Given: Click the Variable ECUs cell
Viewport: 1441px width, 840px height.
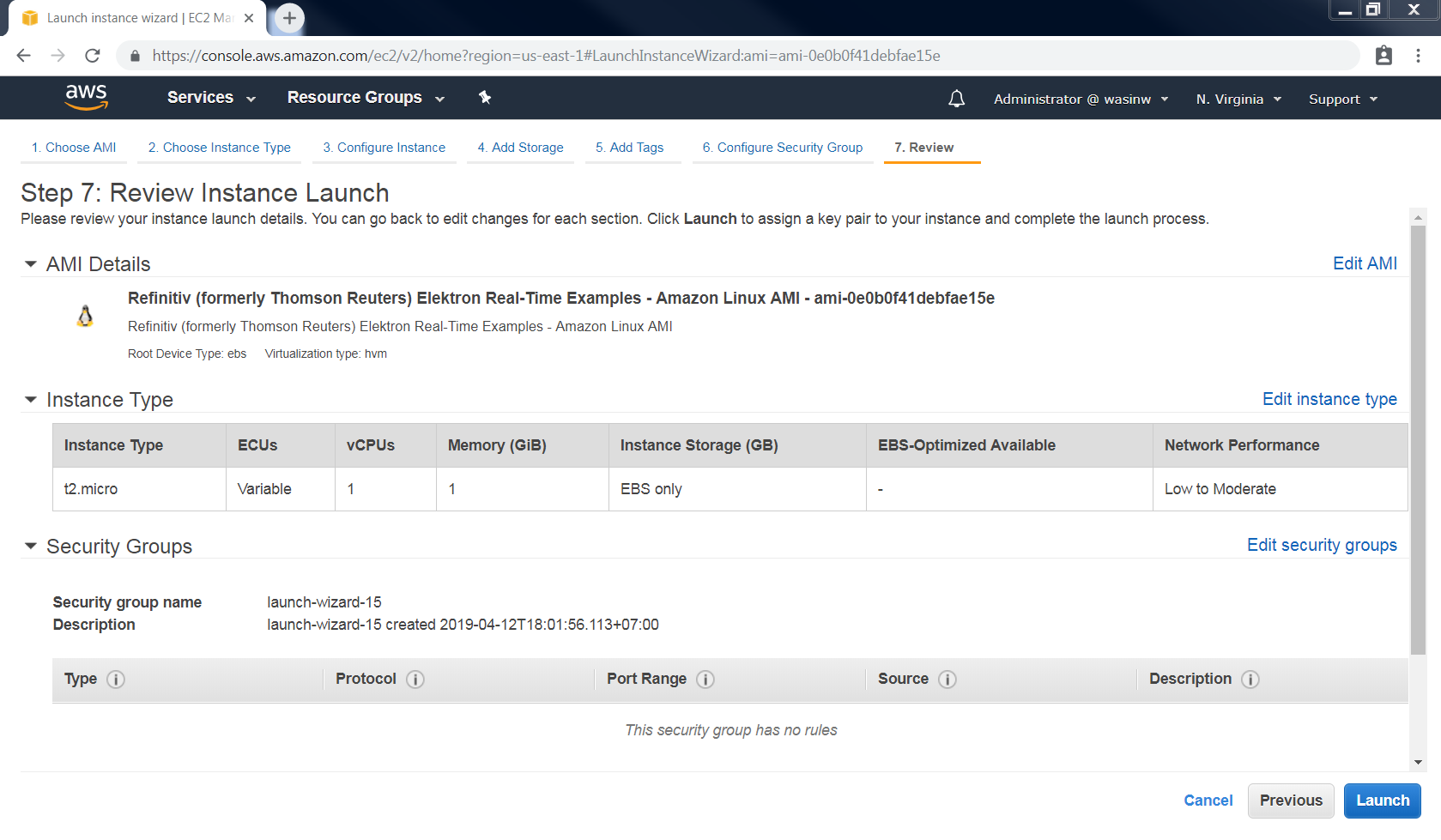Looking at the screenshot, I should (281, 489).
